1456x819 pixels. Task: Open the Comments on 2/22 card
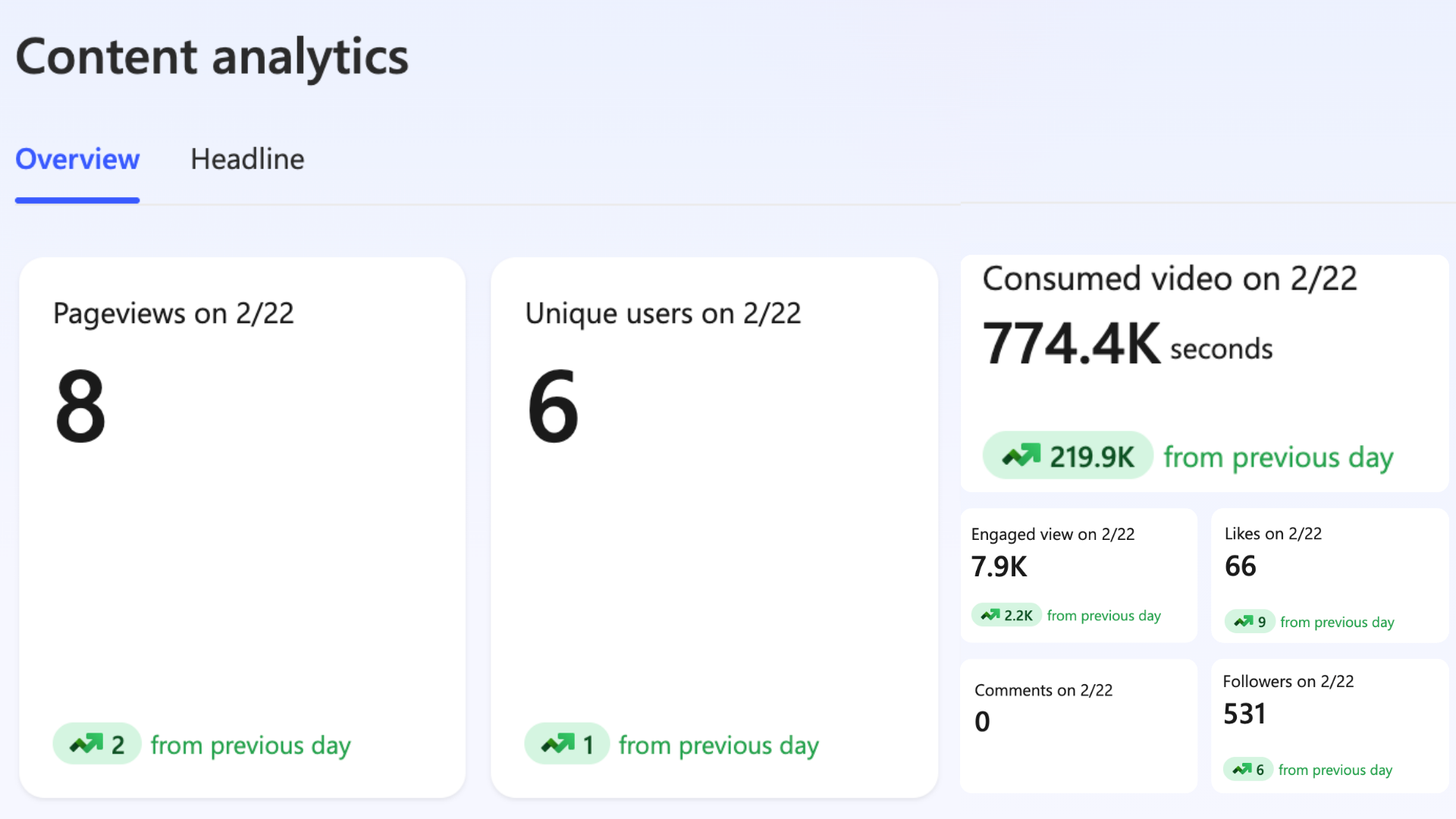click(1078, 726)
